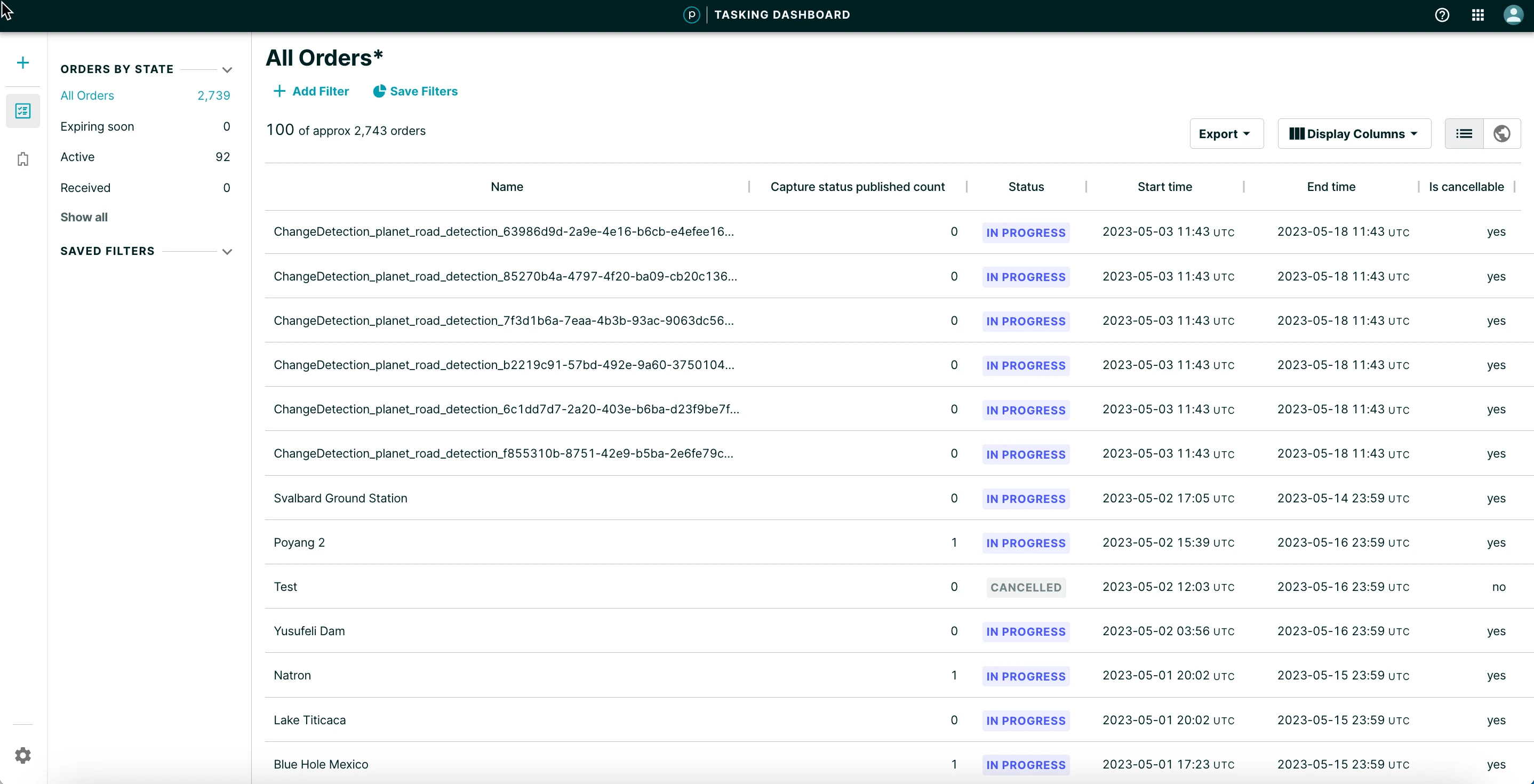Open the orders list sidebar icon
1534x784 pixels.
point(22,111)
